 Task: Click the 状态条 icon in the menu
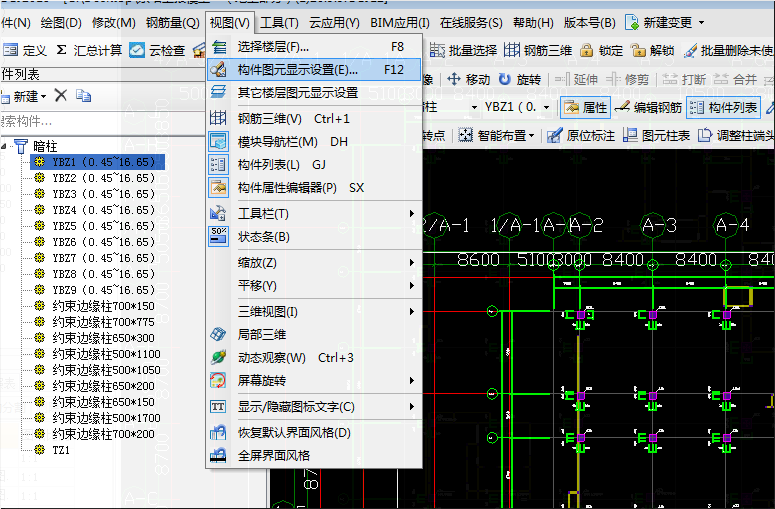pos(218,237)
